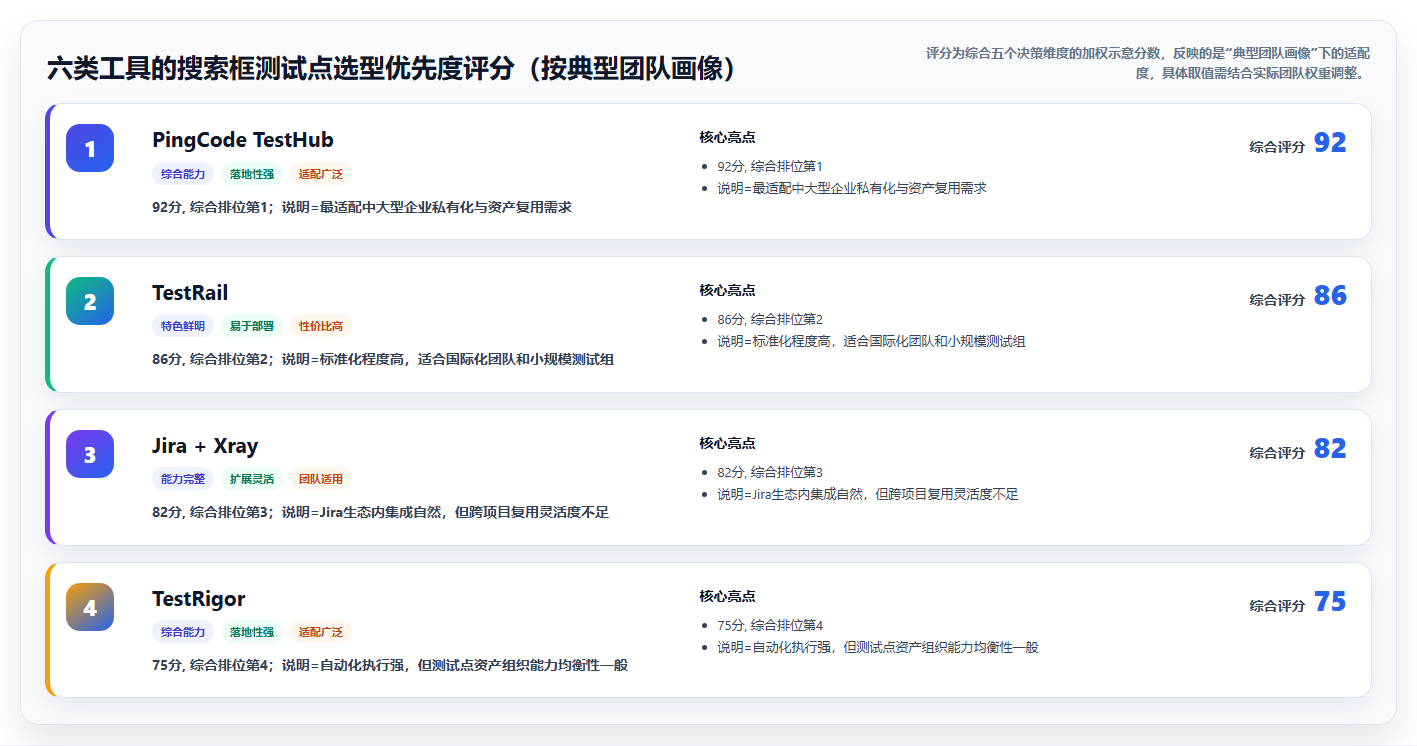Click bold summary line under PingCode TestHub tags
Screen dimensions: 1417x746
[x=362, y=207]
